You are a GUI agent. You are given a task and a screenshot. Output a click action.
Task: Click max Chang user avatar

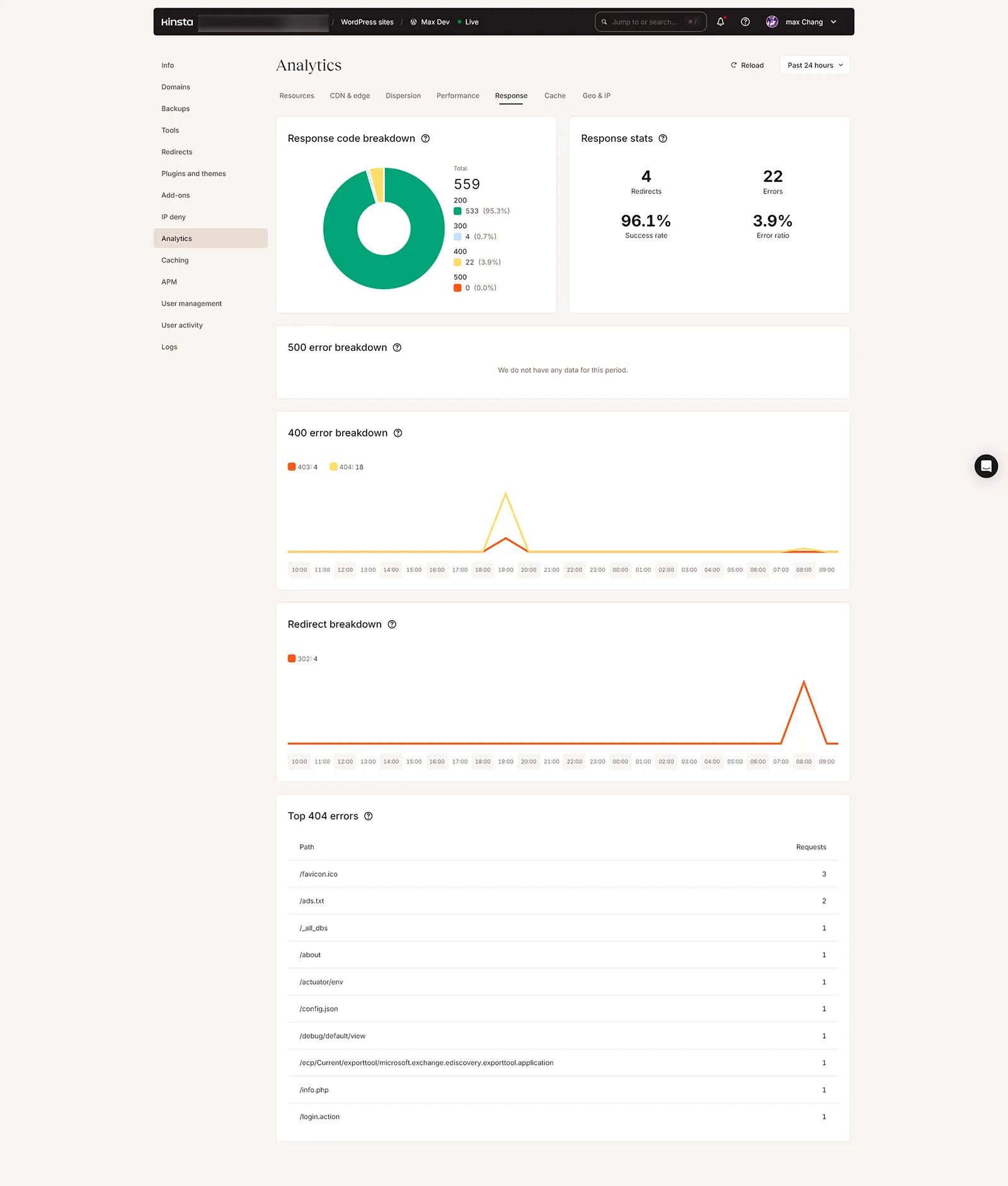point(772,22)
